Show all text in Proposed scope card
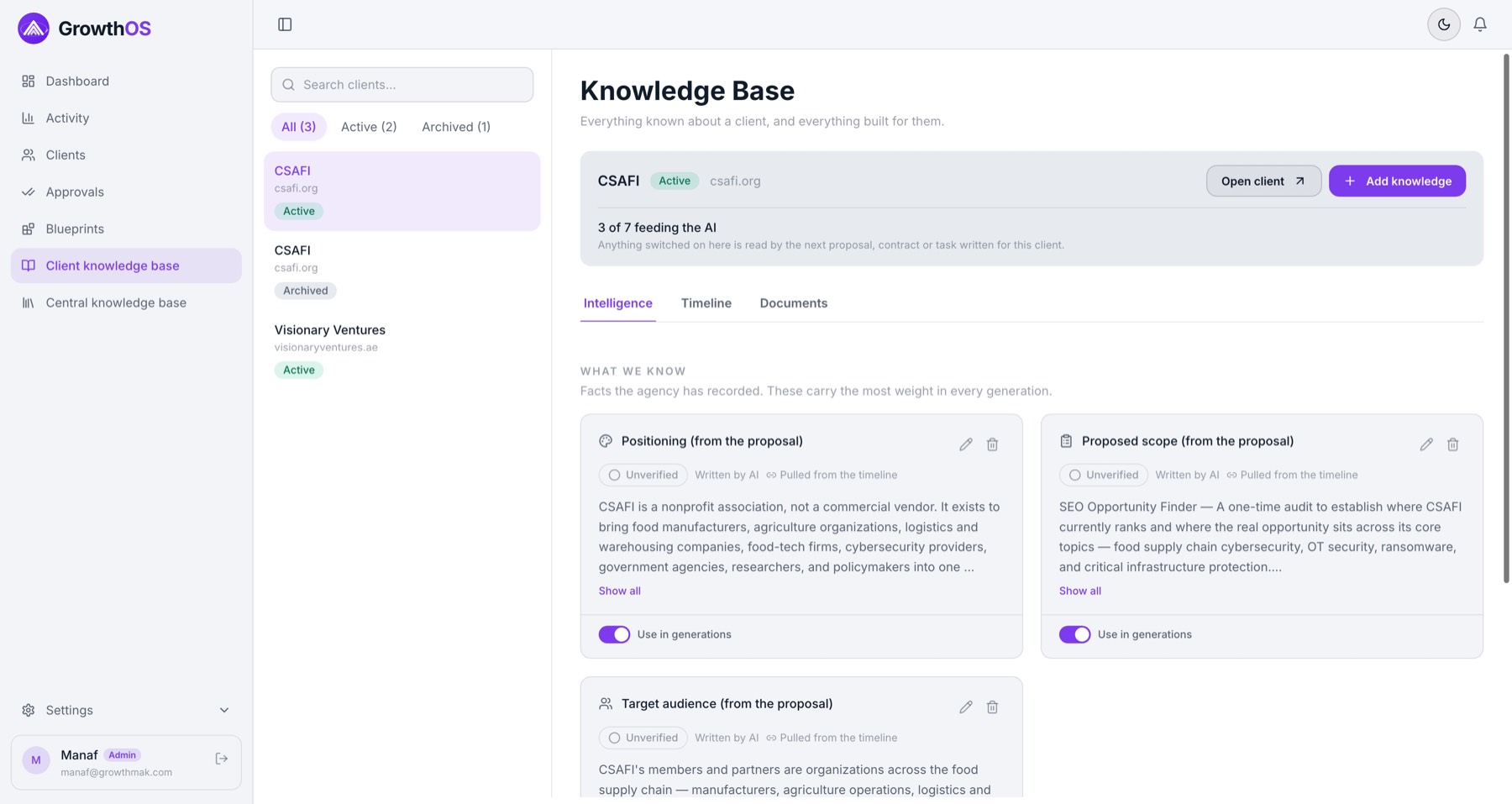1512x804 pixels. (x=1080, y=591)
